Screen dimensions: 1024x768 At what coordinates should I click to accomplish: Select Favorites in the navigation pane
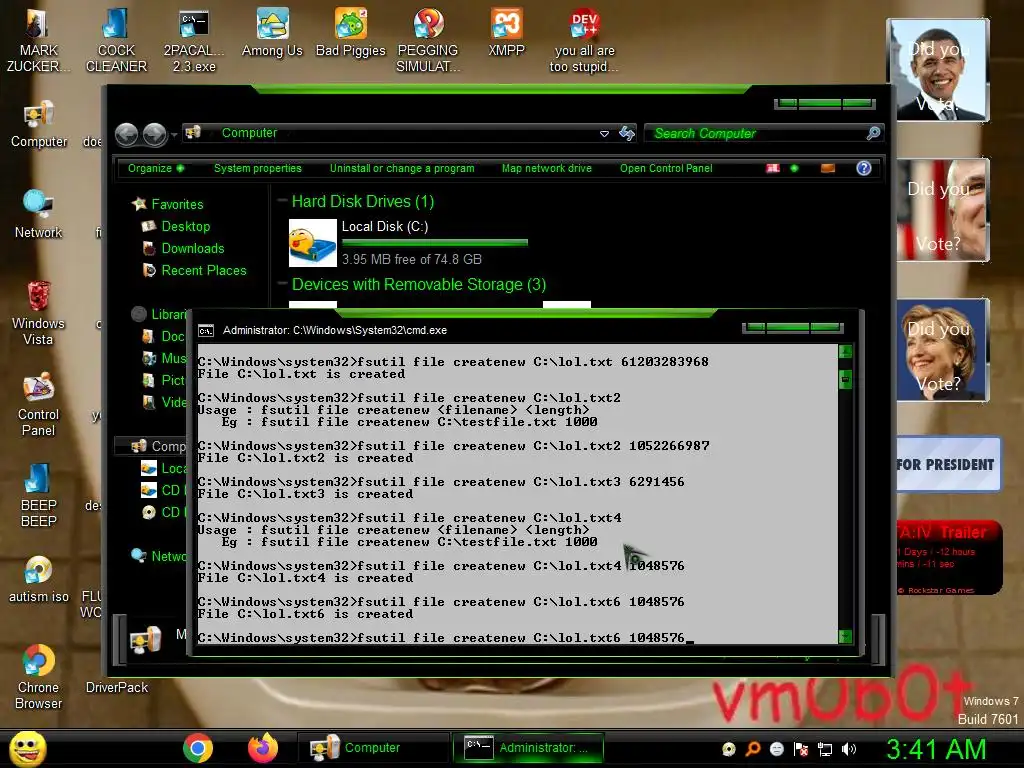[167, 204]
